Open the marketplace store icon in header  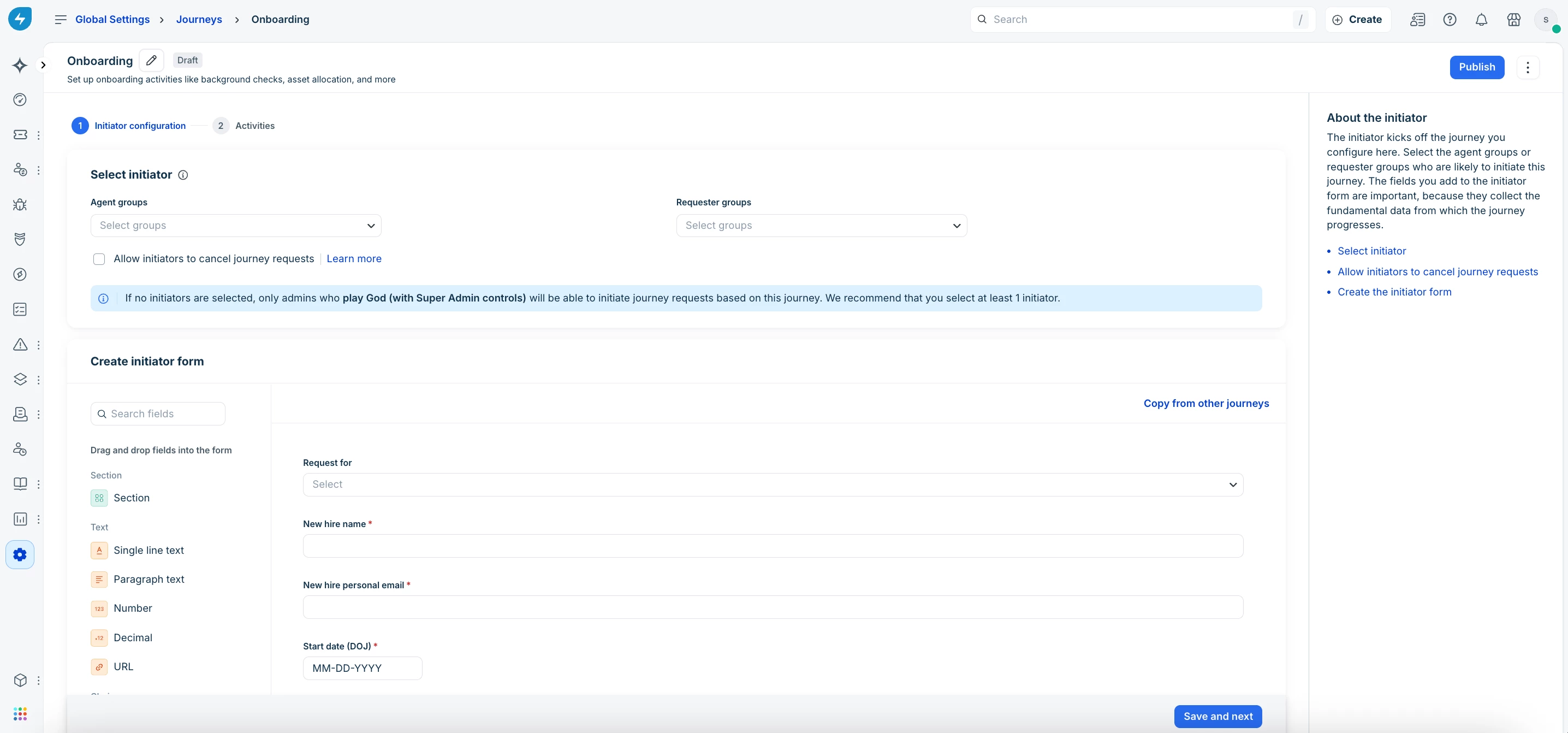(x=1513, y=20)
